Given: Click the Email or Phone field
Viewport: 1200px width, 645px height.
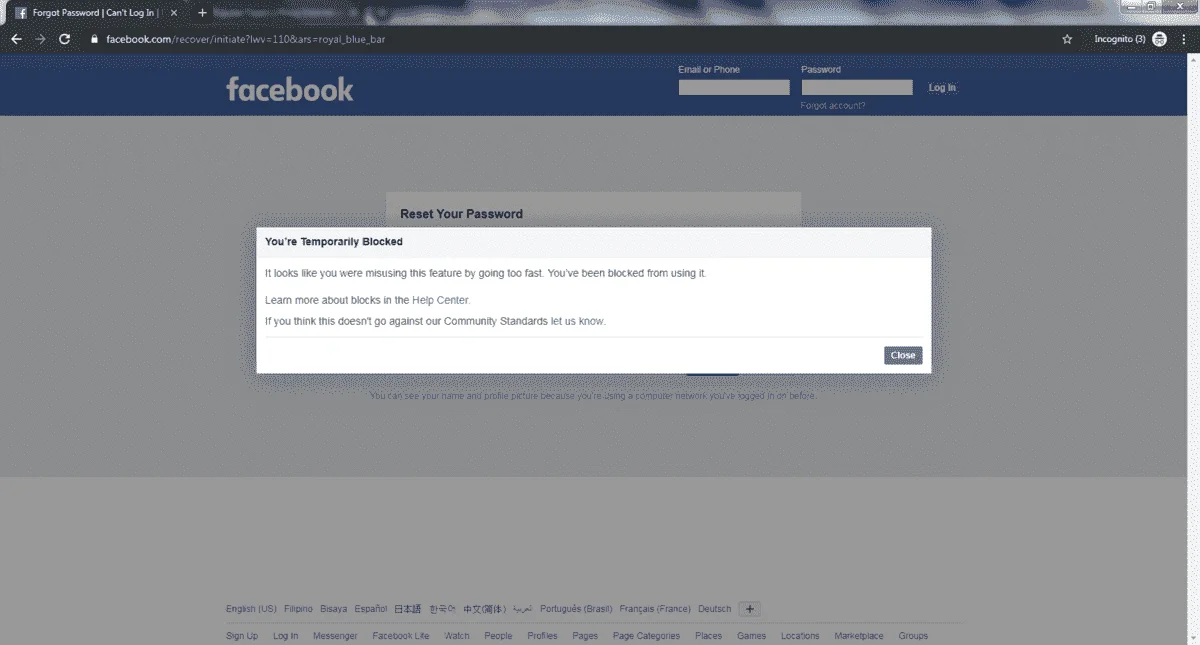Looking at the screenshot, I should [734, 88].
